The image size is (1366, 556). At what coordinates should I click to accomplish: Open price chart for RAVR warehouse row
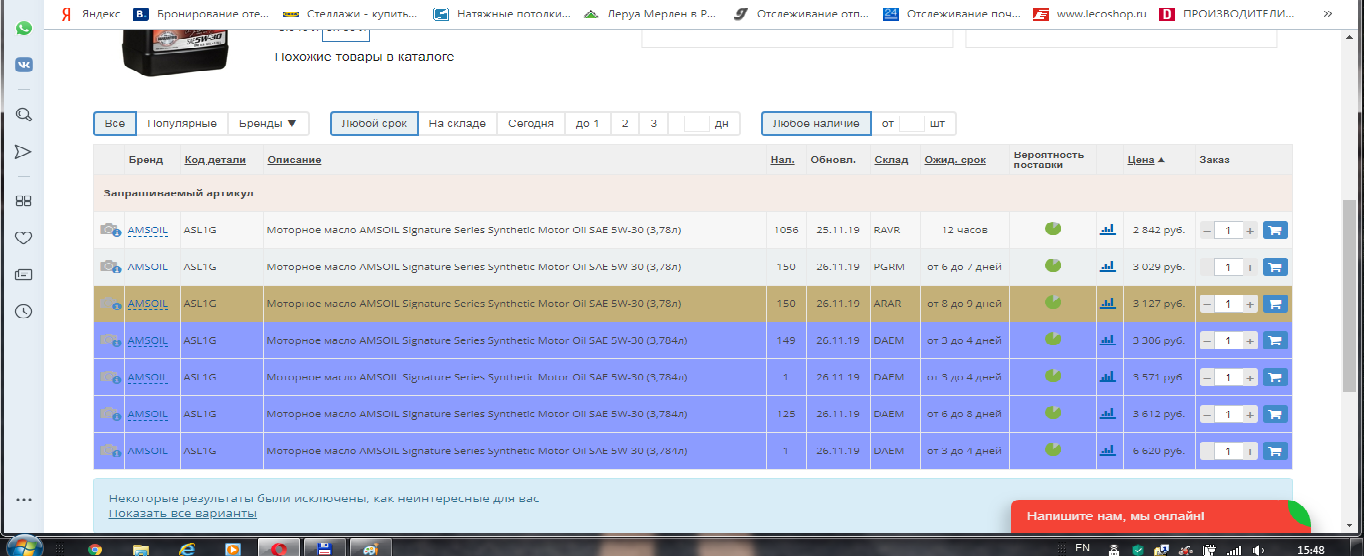click(x=1107, y=230)
